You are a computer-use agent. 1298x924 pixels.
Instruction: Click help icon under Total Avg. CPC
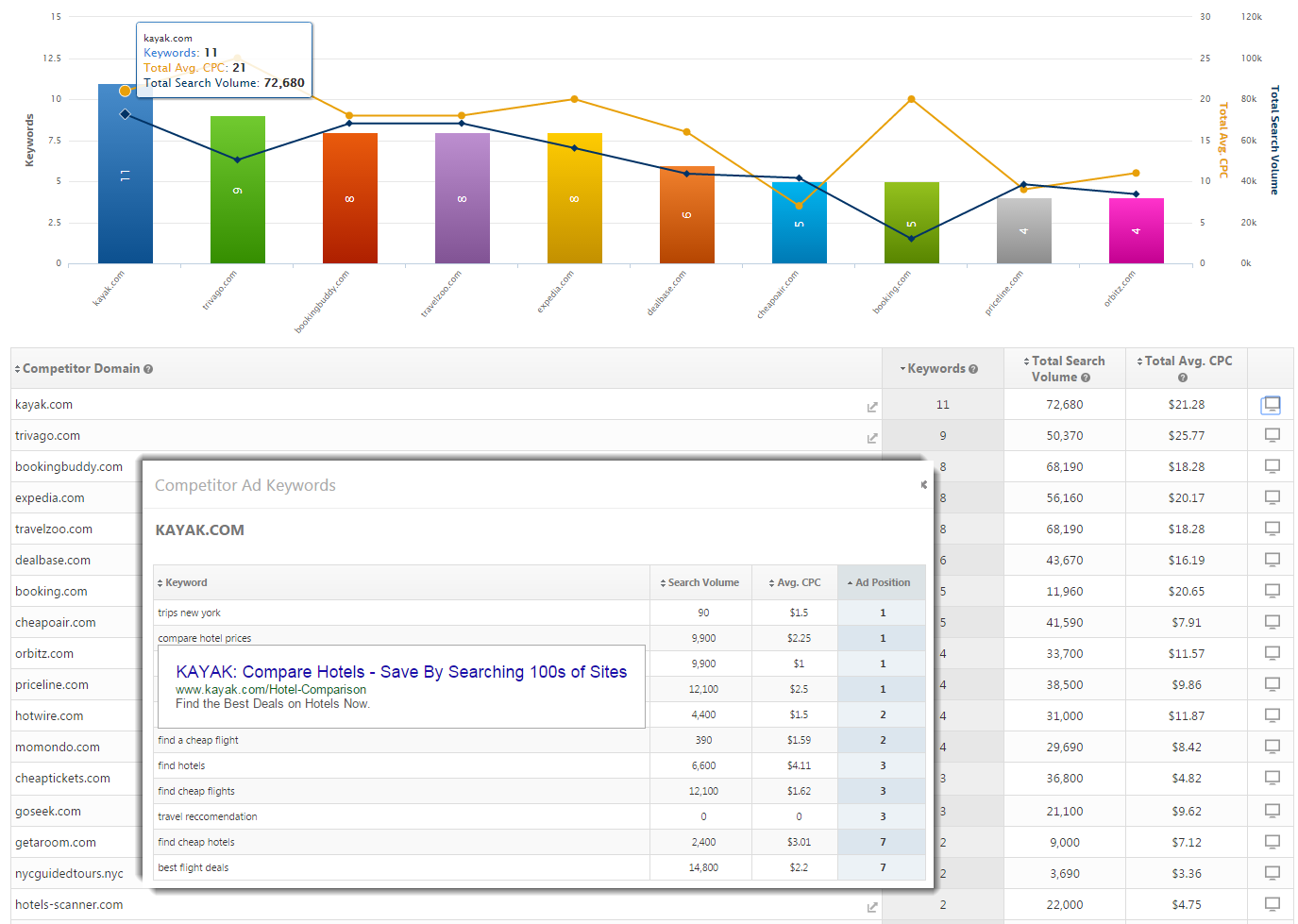1182,378
